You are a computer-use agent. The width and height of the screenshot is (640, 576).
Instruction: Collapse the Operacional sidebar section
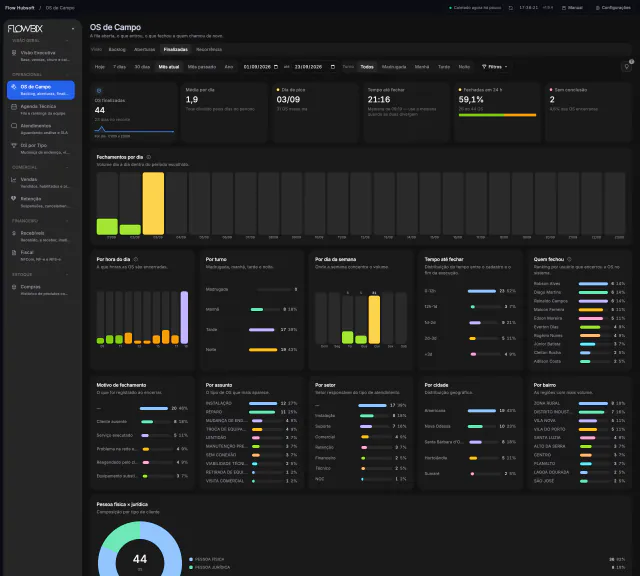67,74
